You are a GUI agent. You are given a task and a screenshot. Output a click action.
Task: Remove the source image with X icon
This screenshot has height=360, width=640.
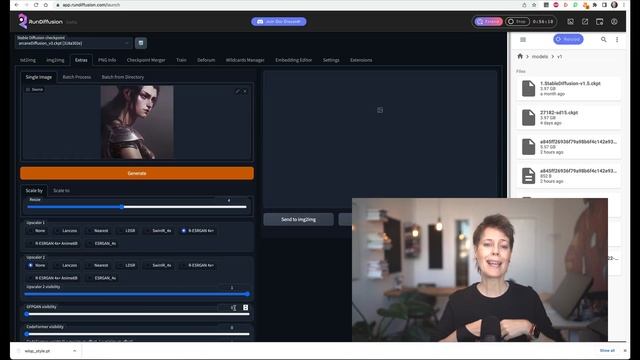[x=245, y=91]
